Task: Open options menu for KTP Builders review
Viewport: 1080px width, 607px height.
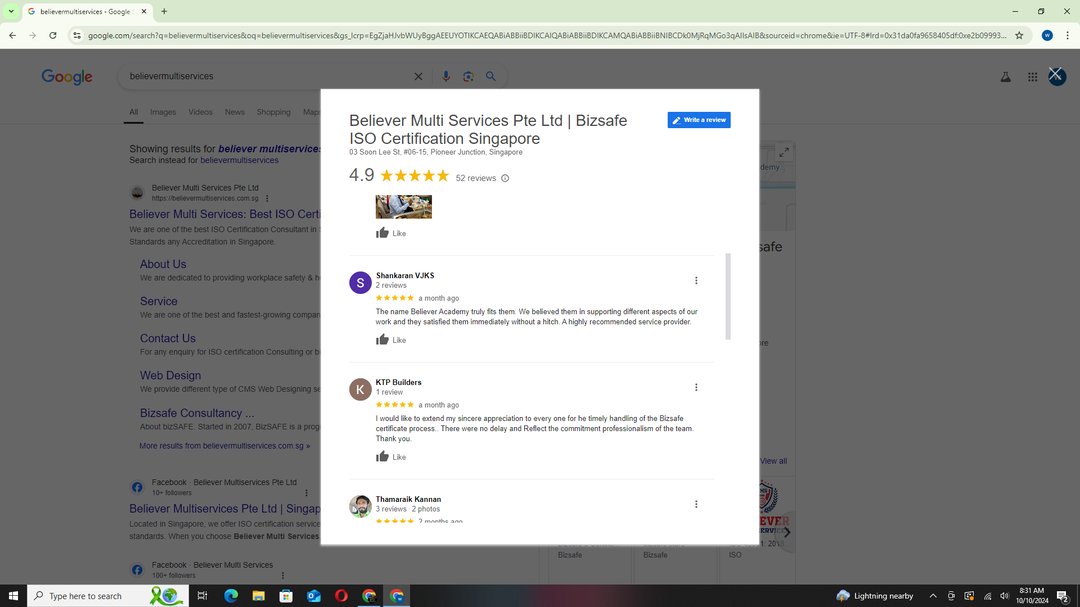Action: pos(696,387)
